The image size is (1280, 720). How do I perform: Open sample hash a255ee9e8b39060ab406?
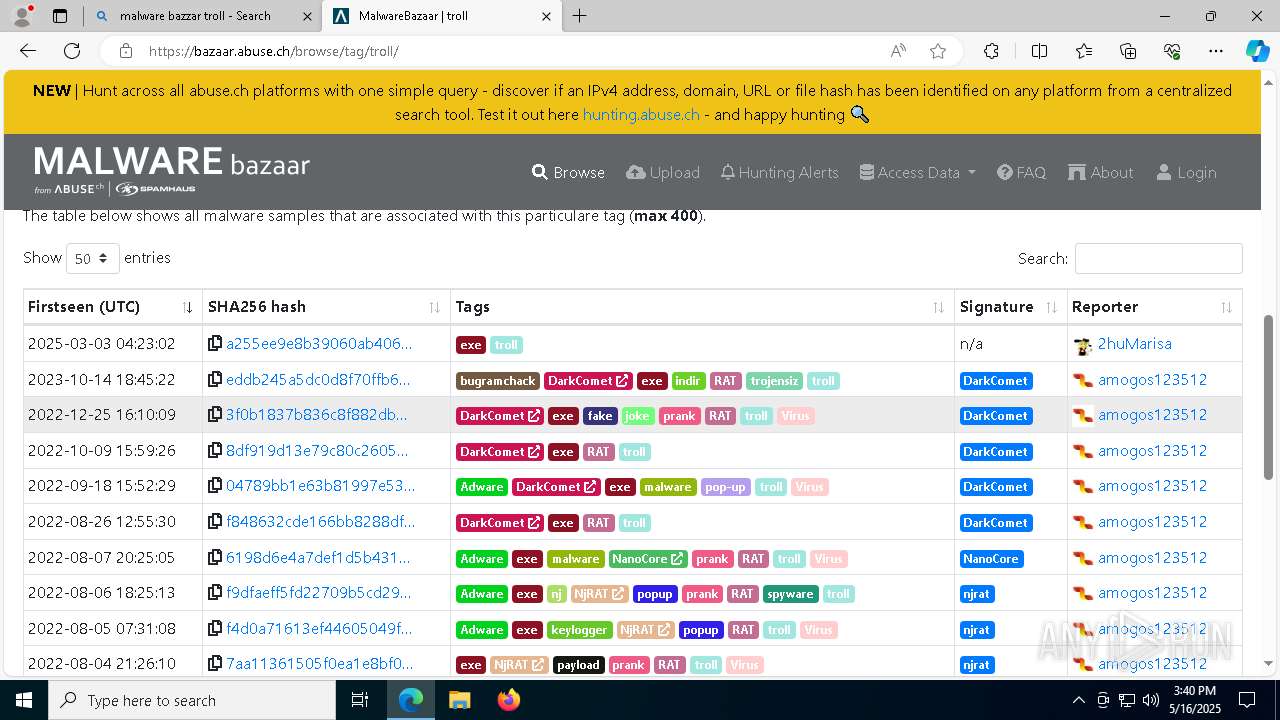319,344
